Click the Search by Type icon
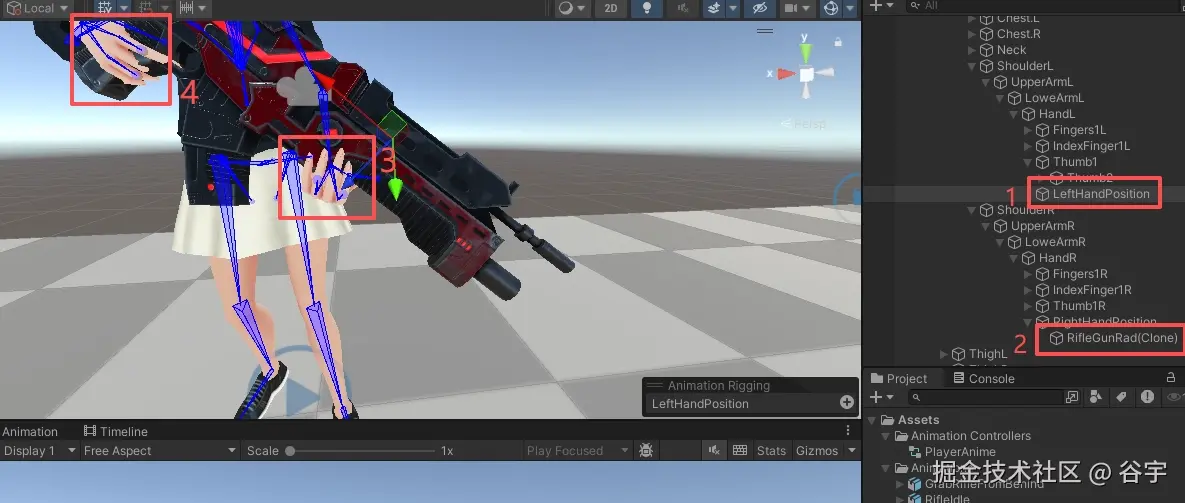This screenshot has height=503, width=1185. tap(1097, 397)
